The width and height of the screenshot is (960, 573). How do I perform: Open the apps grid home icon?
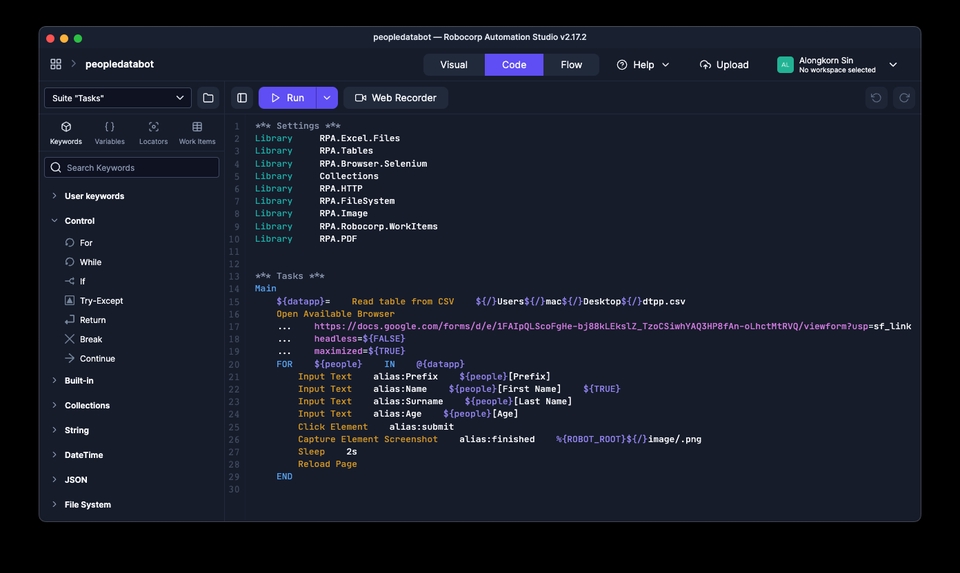point(56,64)
